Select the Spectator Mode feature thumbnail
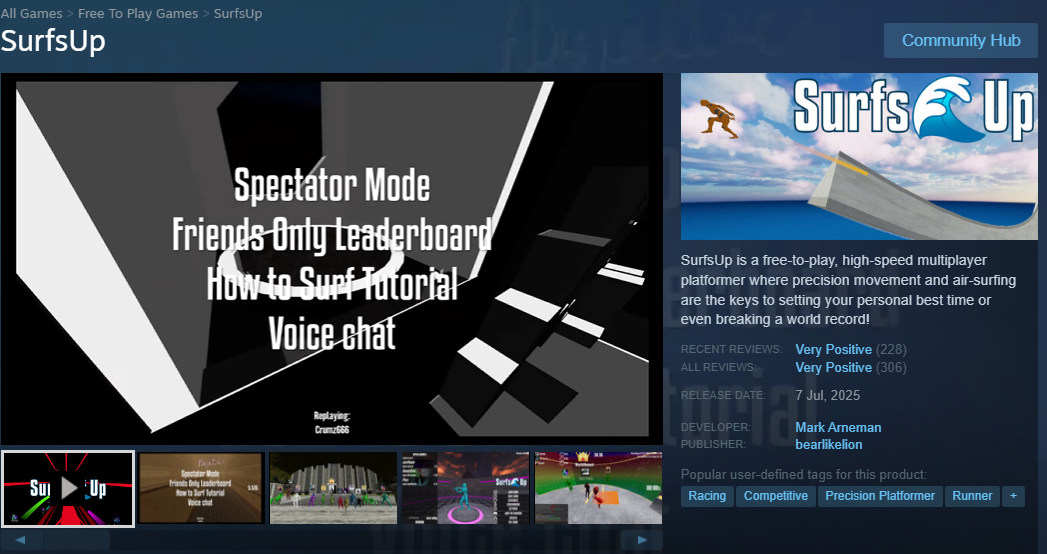 click(201, 489)
